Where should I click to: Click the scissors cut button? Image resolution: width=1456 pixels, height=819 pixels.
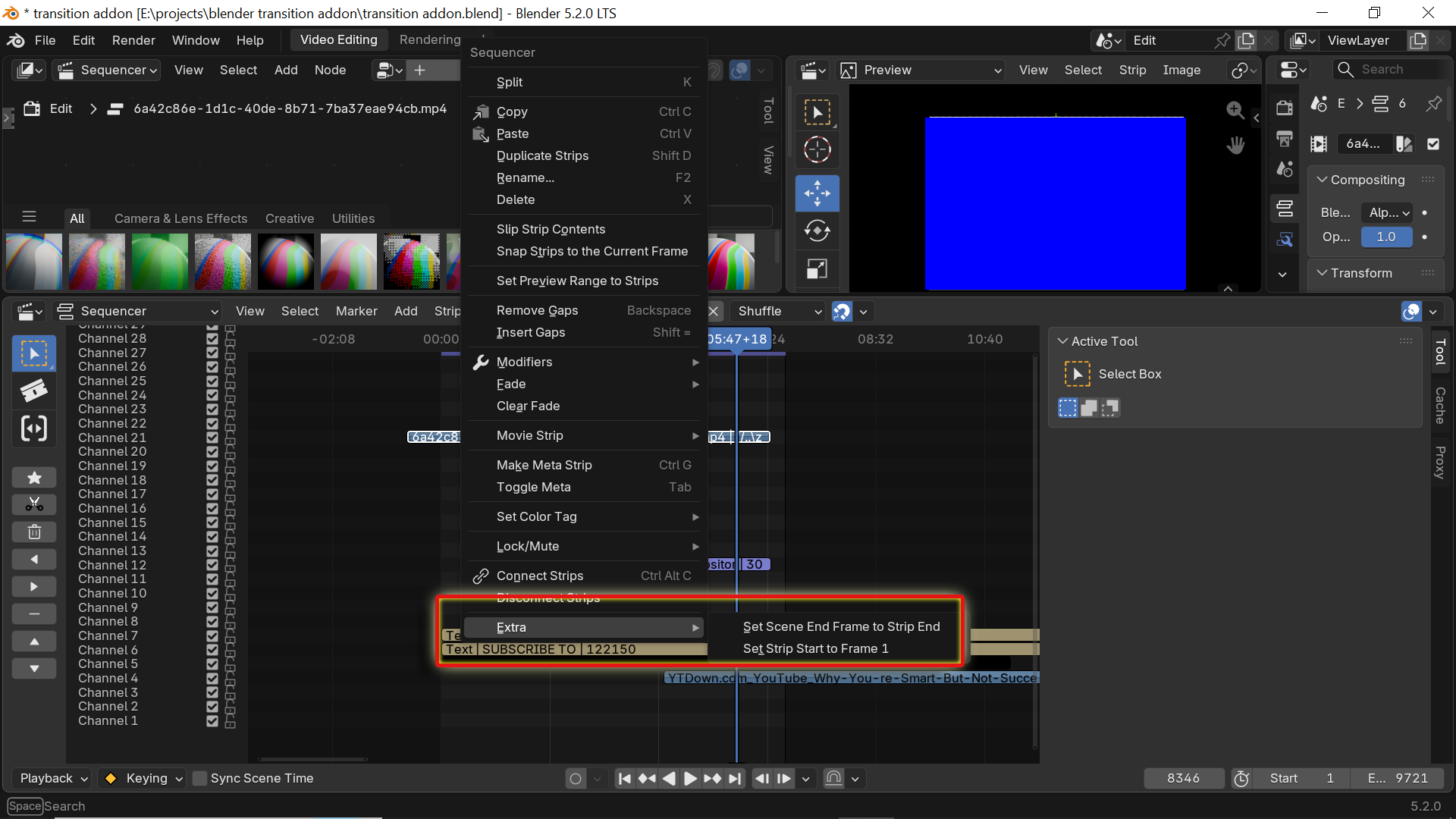click(34, 504)
